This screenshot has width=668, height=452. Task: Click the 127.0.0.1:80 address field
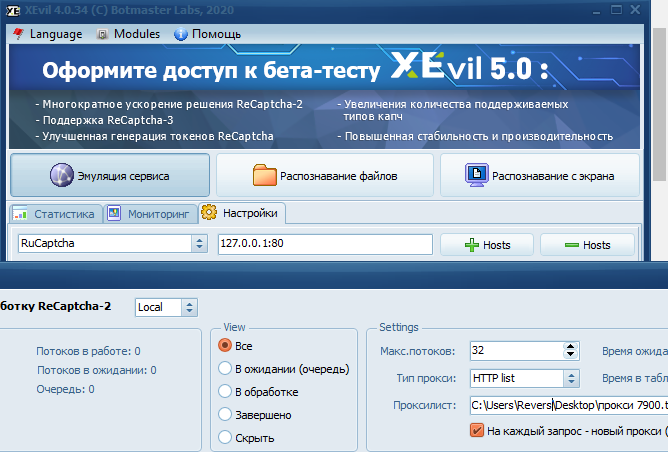pyautogui.click(x=325, y=244)
